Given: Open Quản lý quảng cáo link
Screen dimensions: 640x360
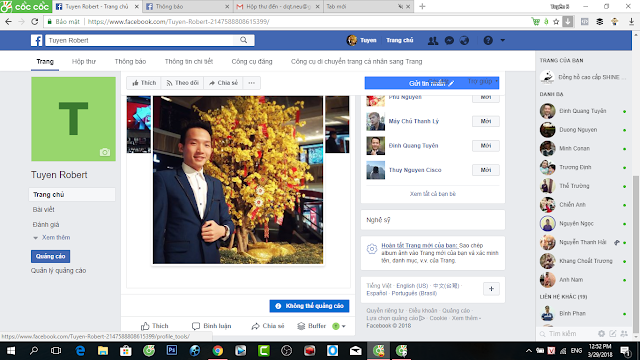Looking at the screenshot, I should point(58,271).
